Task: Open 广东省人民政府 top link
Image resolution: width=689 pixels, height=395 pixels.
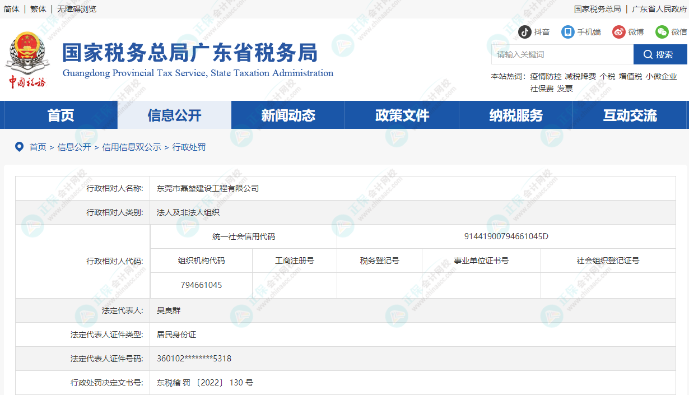Action: [659, 9]
